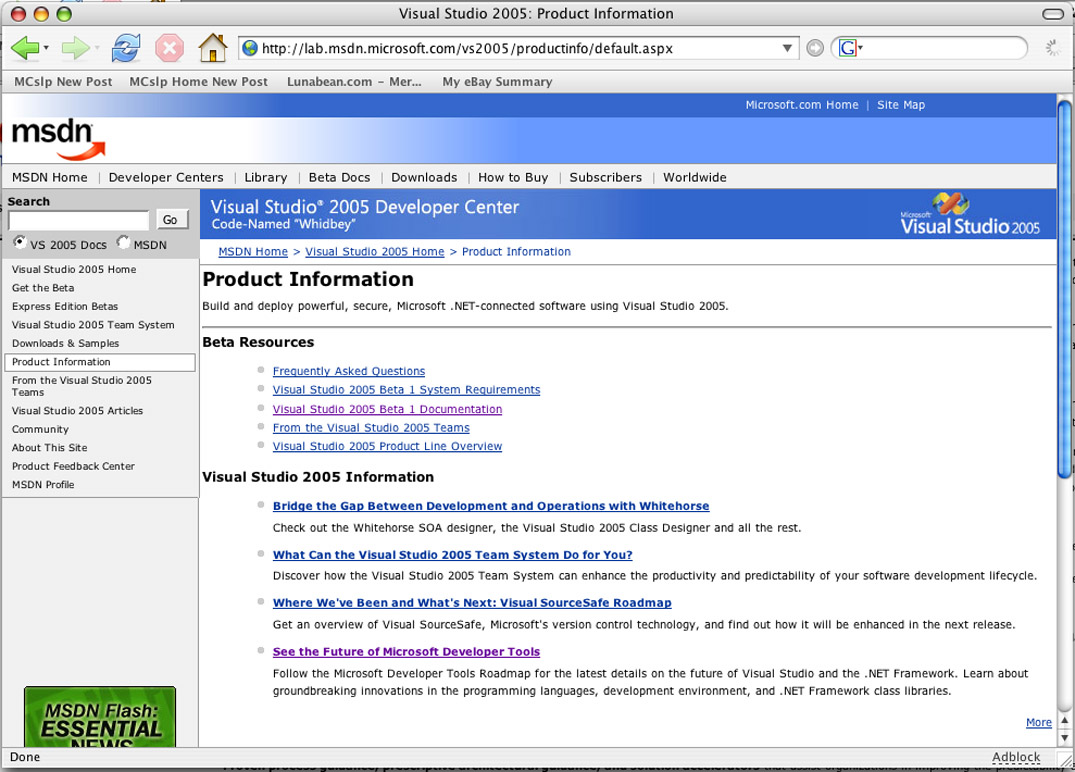The image size is (1075, 772).
Task: Click the msdn logo
Action: (58, 139)
